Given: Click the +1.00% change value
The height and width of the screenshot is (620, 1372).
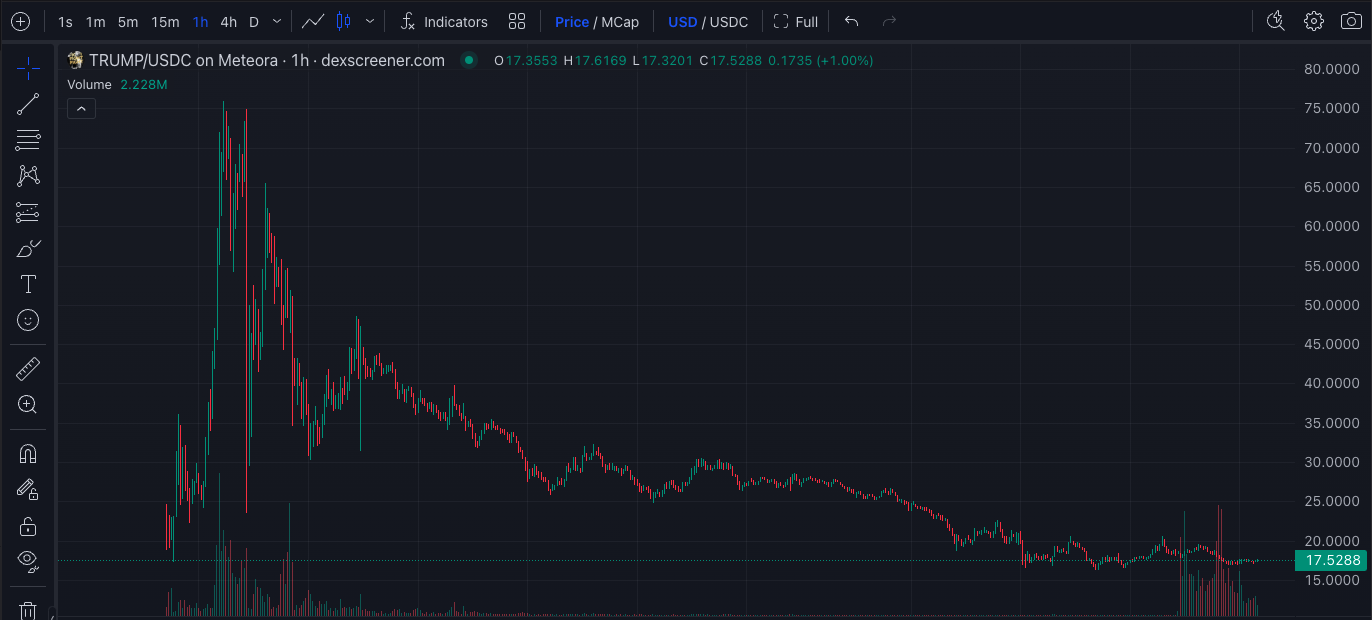Looking at the screenshot, I should pos(845,60).
